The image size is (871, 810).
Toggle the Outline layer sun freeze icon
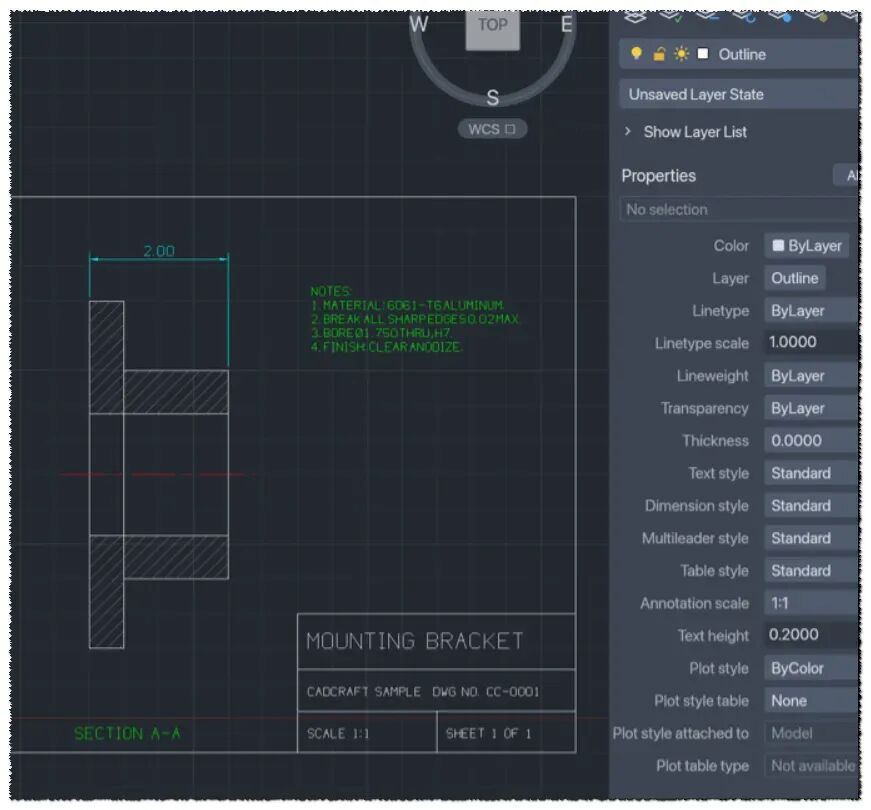[x=681, y=54]
